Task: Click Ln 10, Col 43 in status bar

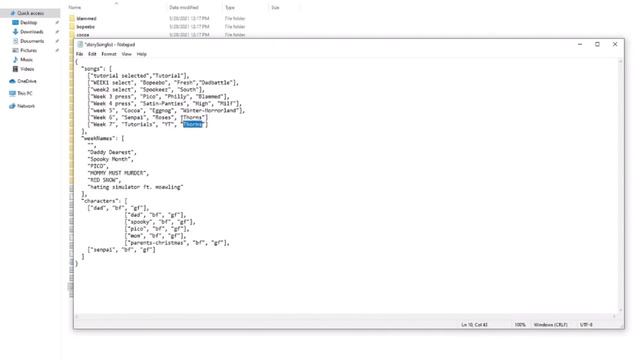Action: [474, 325]
